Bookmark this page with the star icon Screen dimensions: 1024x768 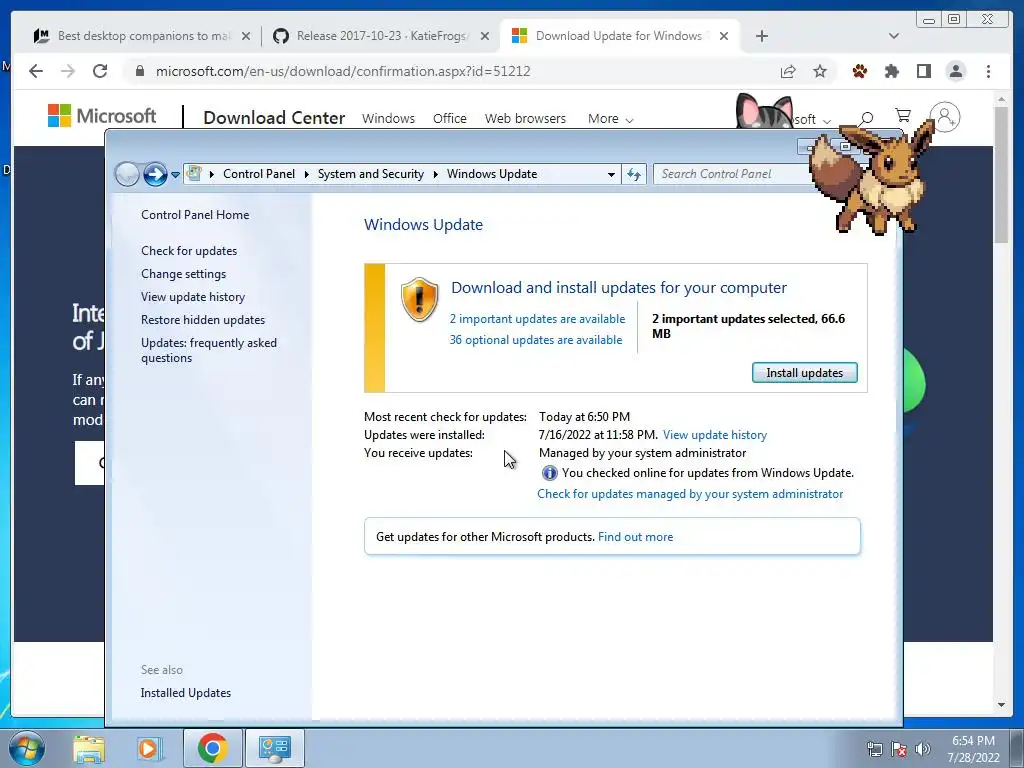point(820,71)
